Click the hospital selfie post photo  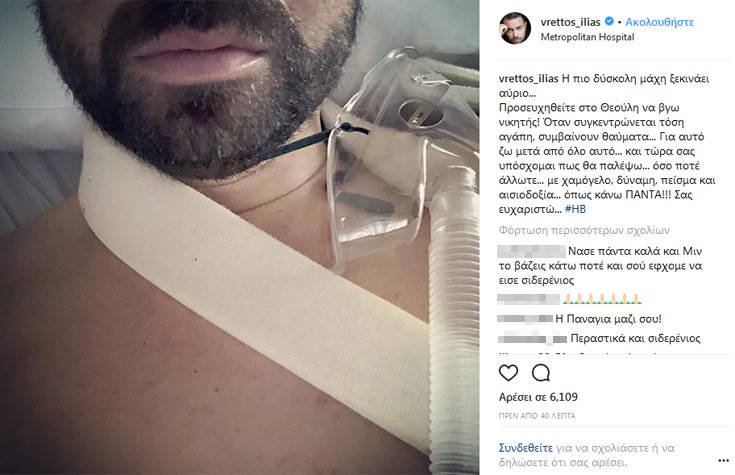tap(240, 237)
